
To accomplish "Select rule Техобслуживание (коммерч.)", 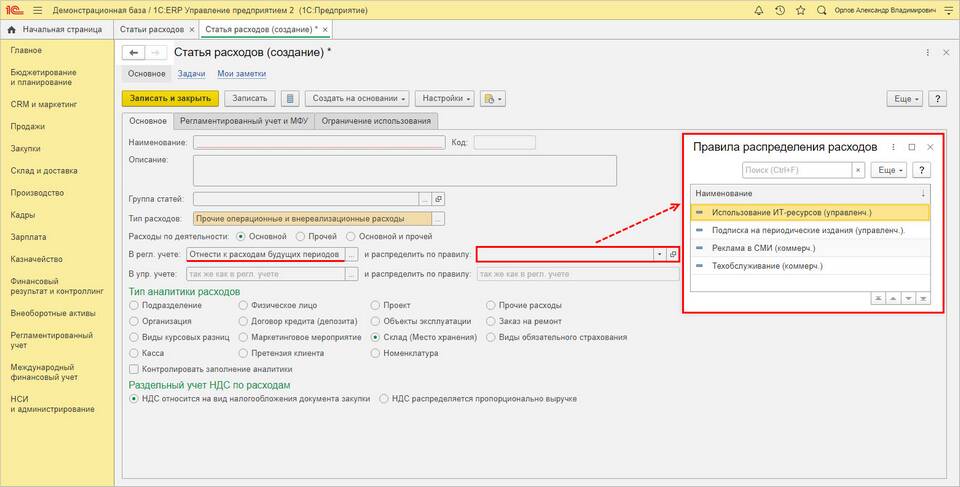I will tap(810, 266).
